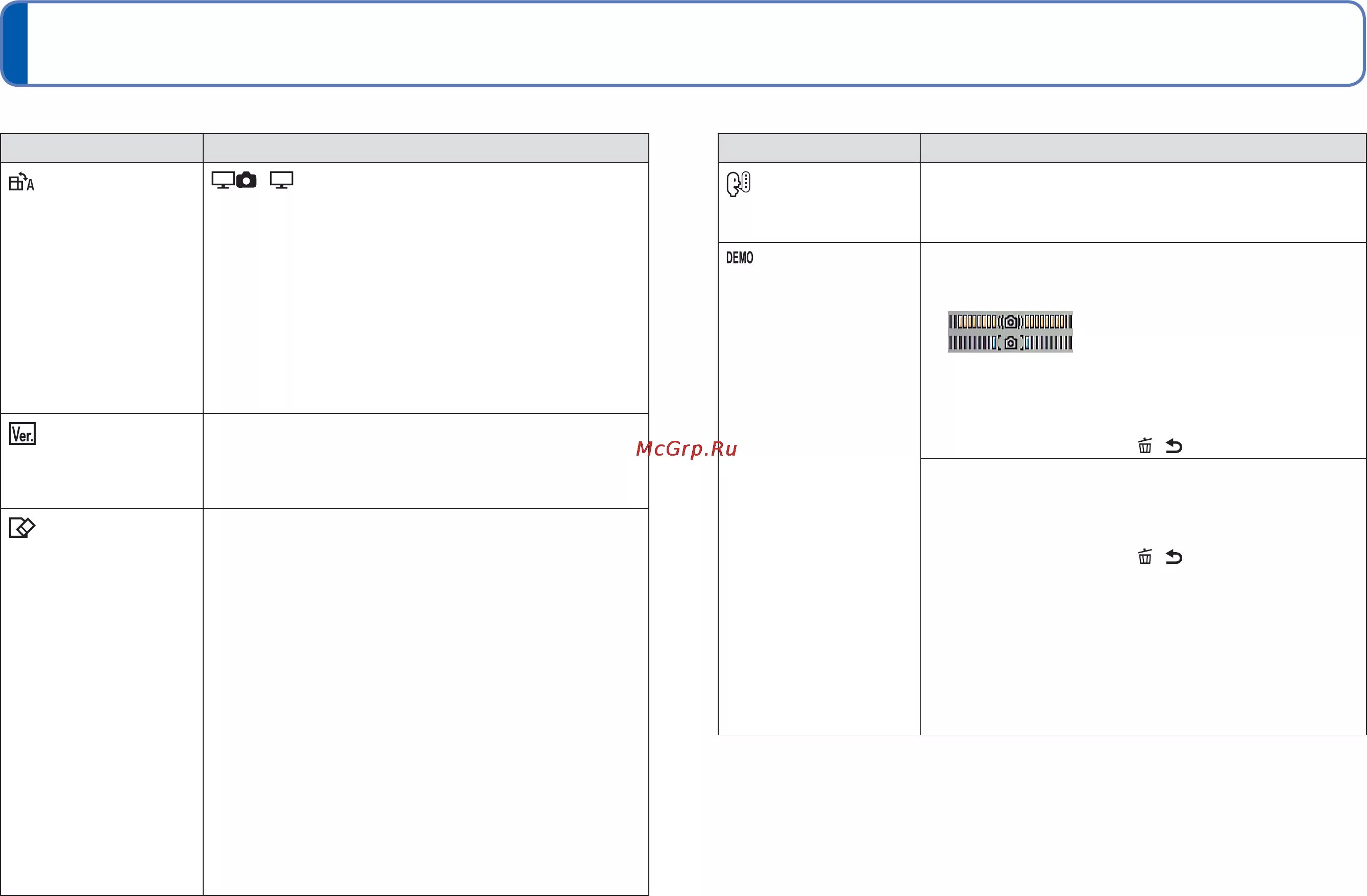The width and height of the screenshot is (1367, 896).
Task: Open the McGrp.Ru watermark link
Action: pyautogui.click(x=687, y=449)
